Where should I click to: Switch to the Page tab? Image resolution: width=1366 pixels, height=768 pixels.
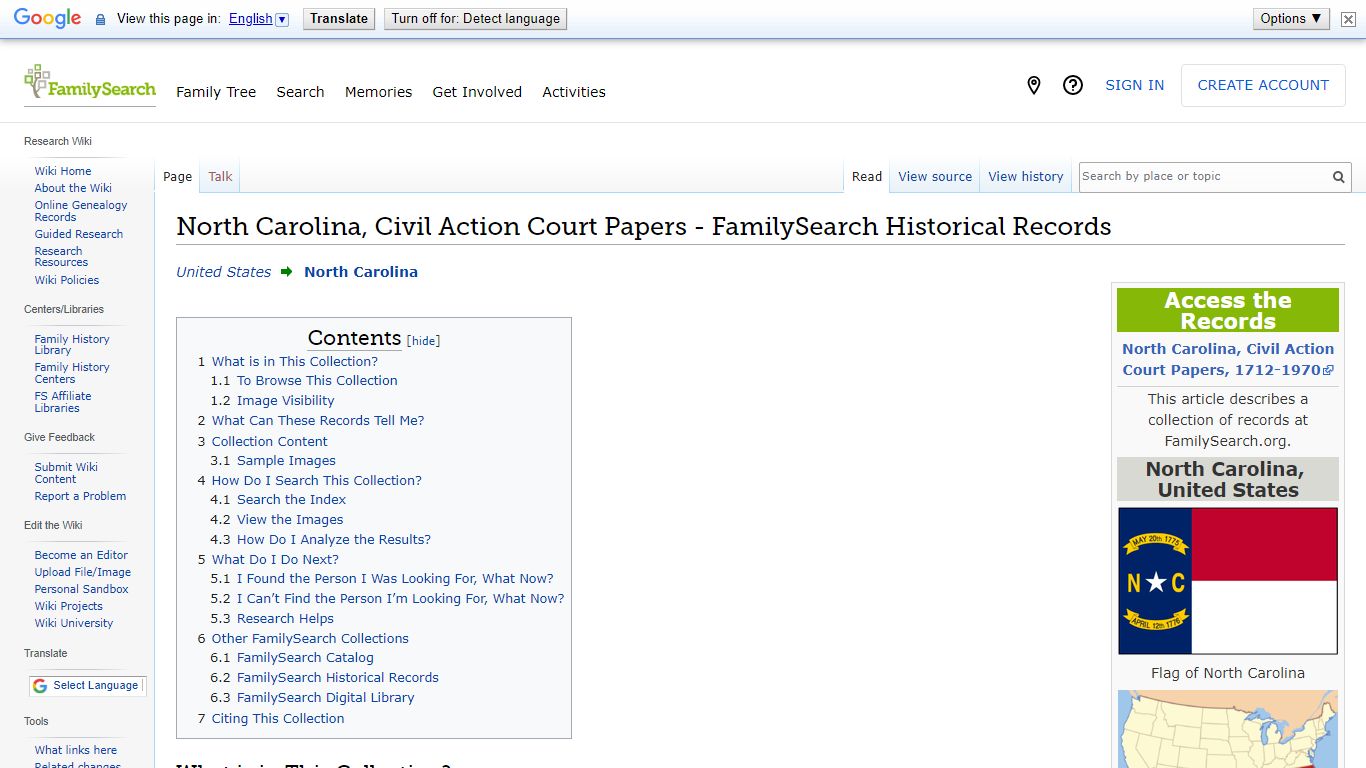177,177
